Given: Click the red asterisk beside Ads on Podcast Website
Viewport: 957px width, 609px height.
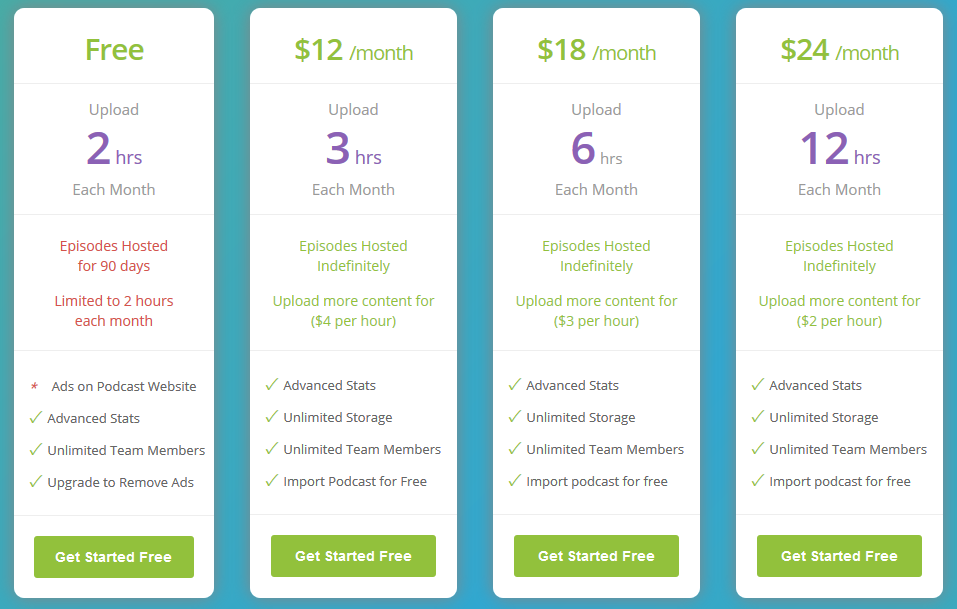Looking at the screenshot, I should click(34, 387).
